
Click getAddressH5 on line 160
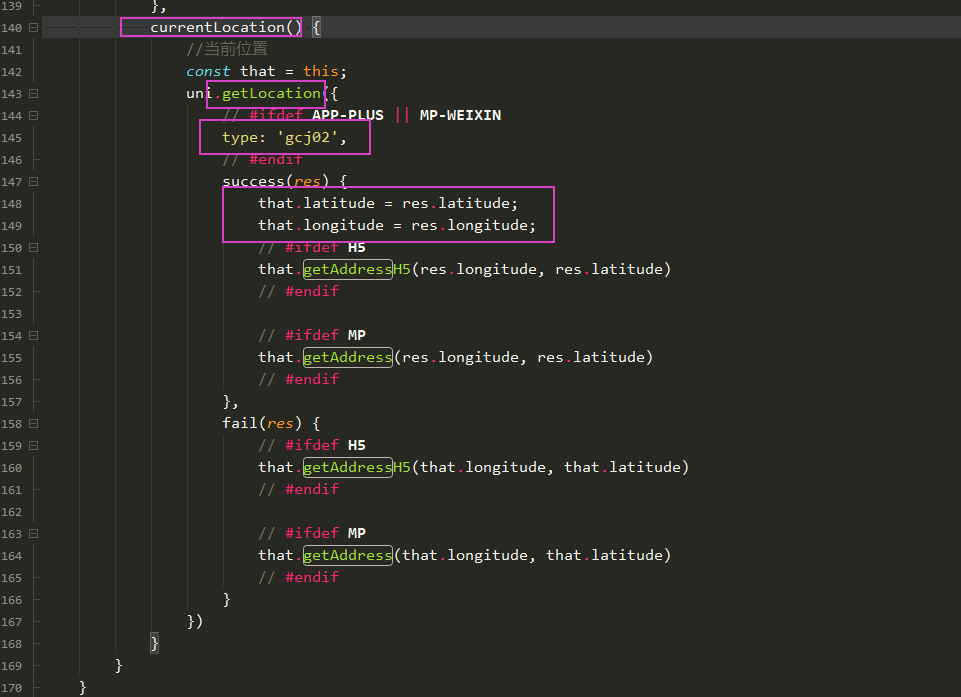pyautogui.click(x=357, y=467)
